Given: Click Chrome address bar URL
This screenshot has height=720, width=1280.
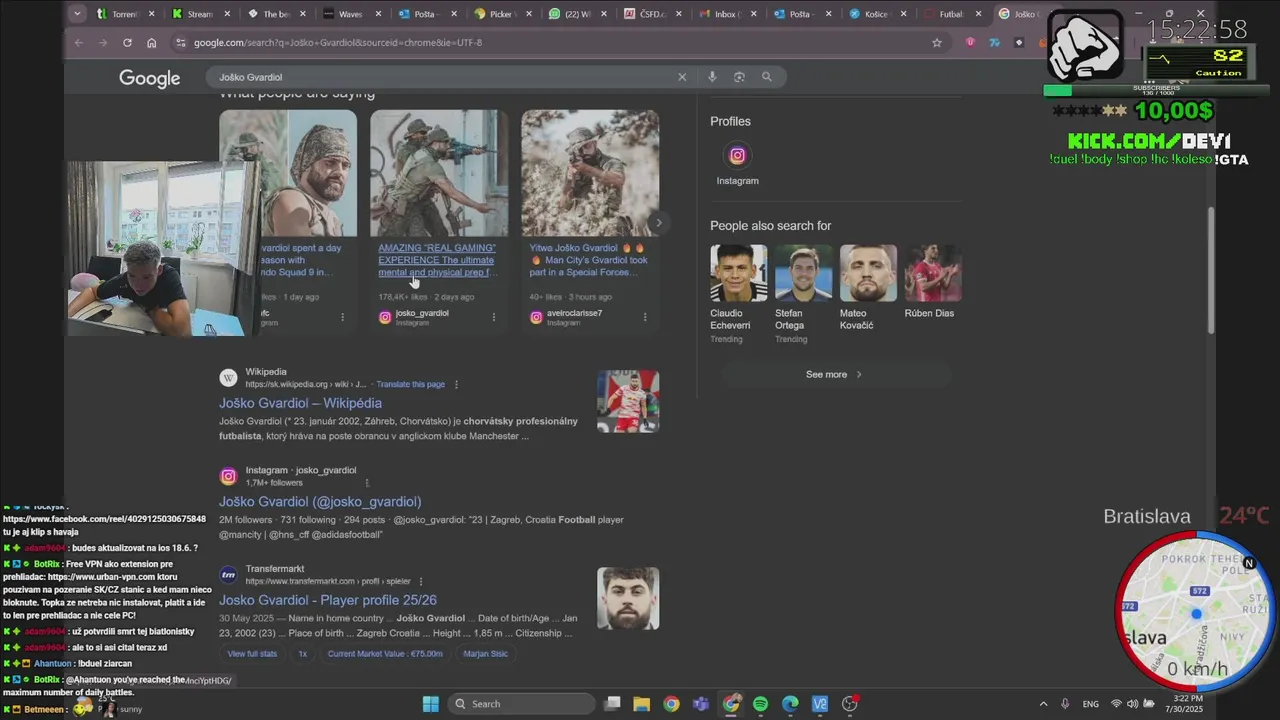Looking at the screenshot, I should (x=338, y=43).
